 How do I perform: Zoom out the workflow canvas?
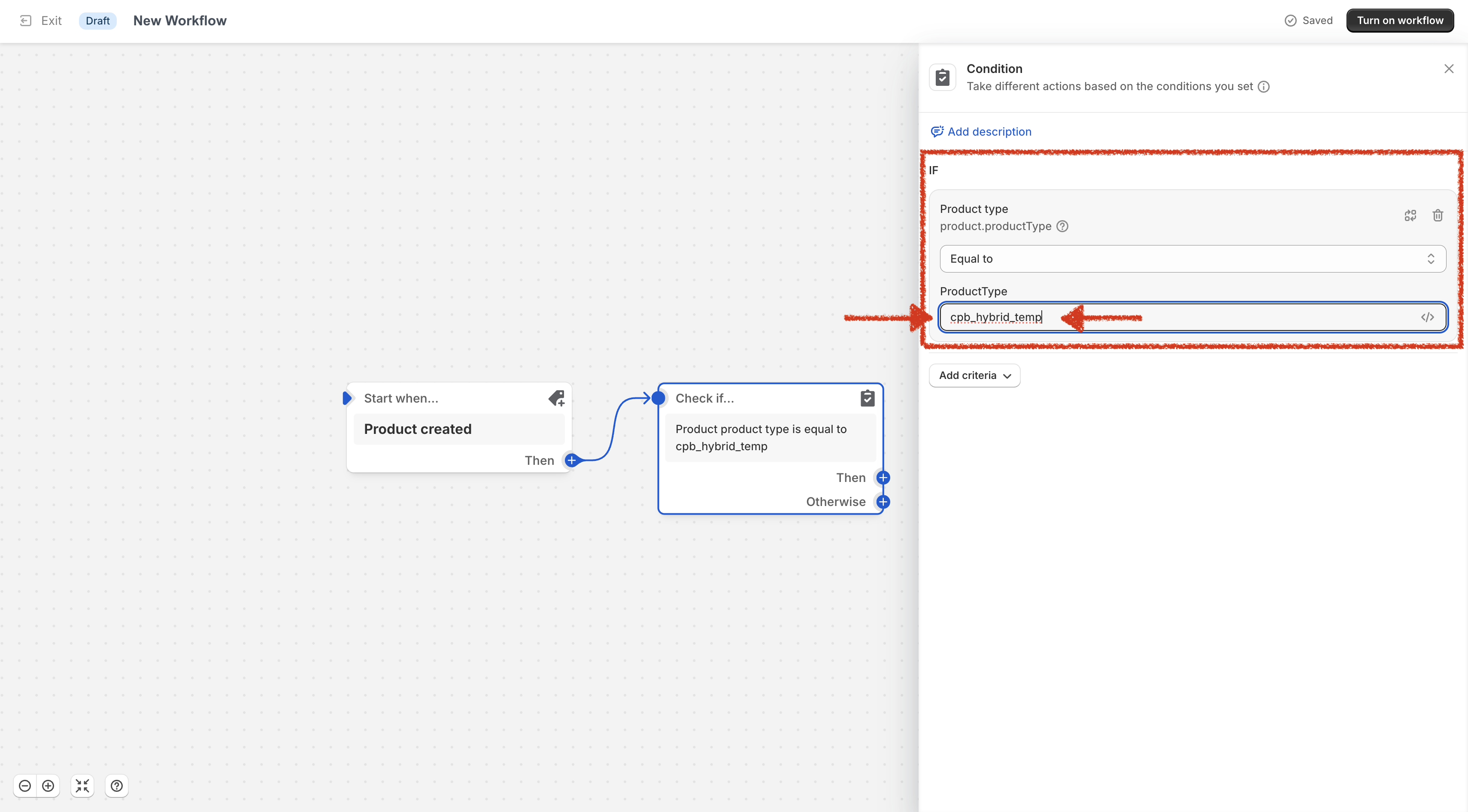point(25,786)
